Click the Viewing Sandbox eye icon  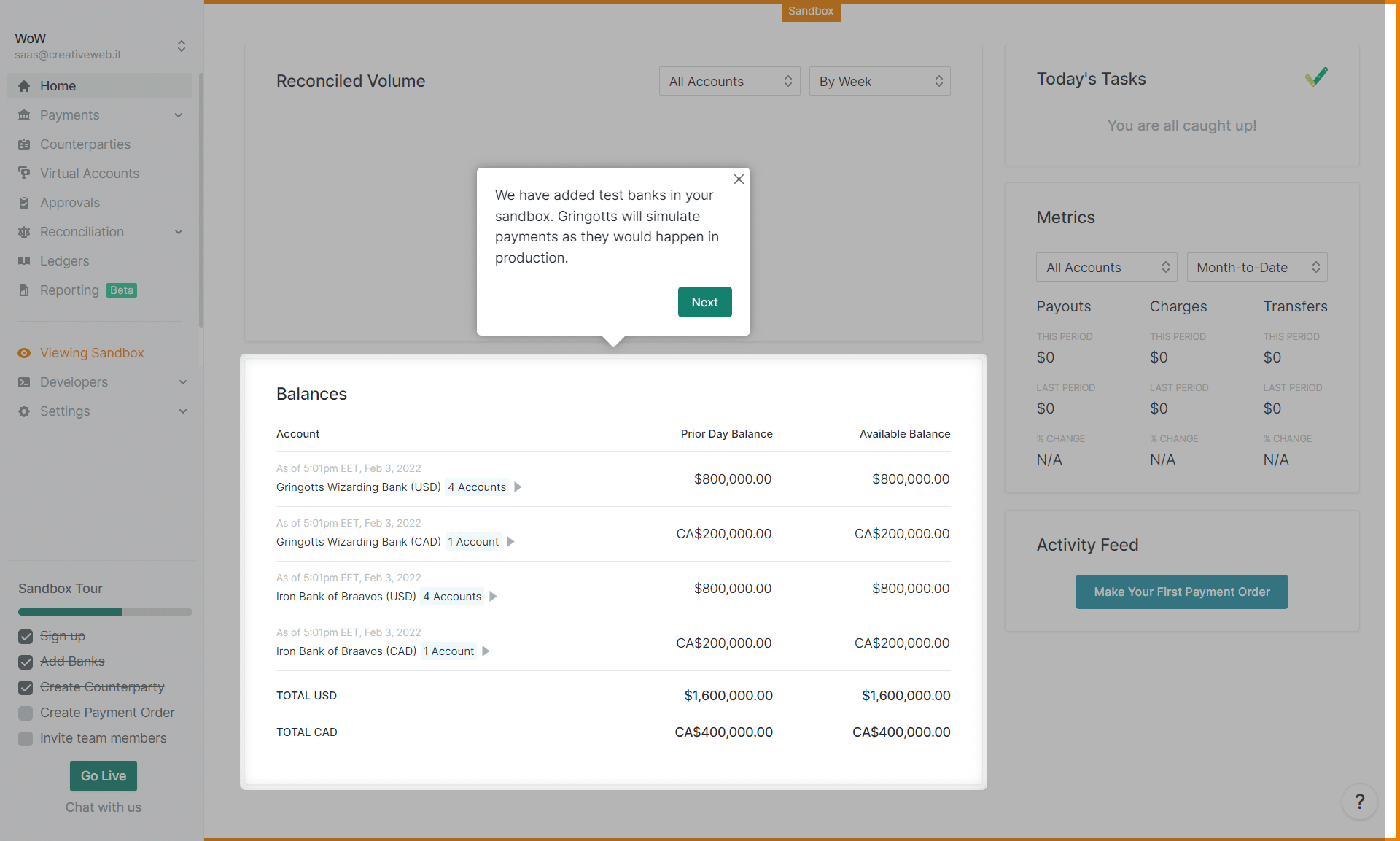click(24, 353)
